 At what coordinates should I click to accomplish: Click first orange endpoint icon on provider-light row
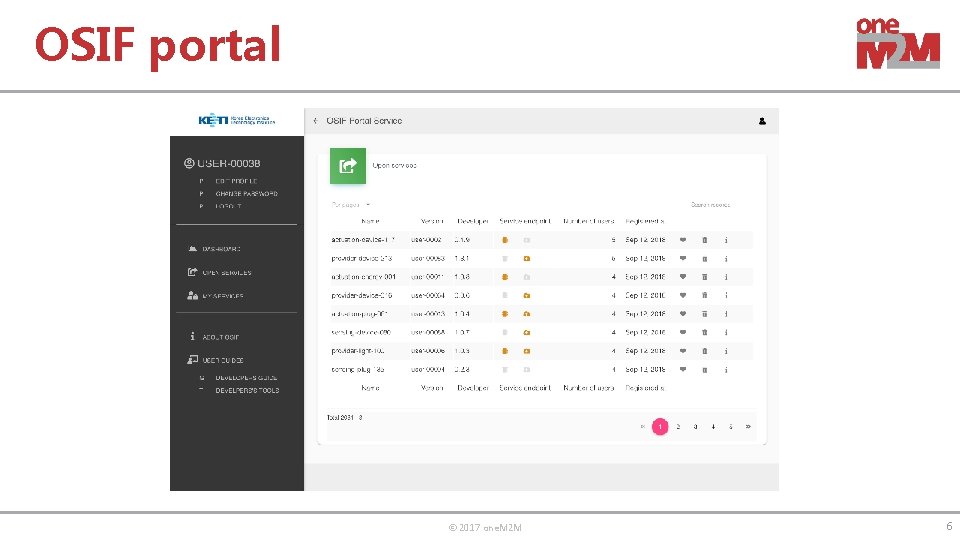(x=505, y=351)
